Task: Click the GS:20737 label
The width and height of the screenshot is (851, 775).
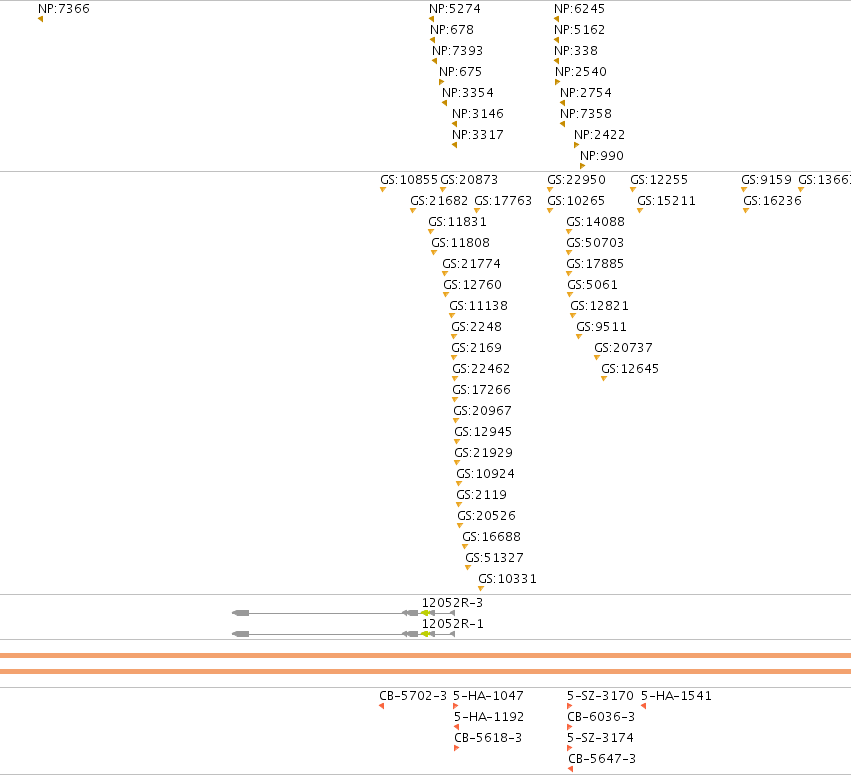Action: (623, 348)
